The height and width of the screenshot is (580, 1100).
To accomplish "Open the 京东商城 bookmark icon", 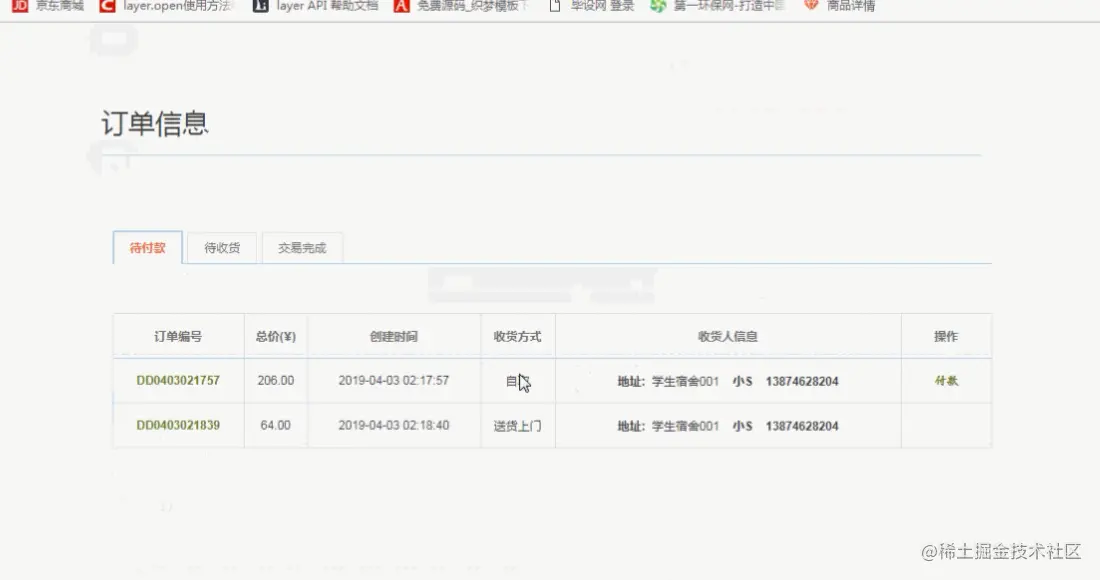I will [20, 6].
